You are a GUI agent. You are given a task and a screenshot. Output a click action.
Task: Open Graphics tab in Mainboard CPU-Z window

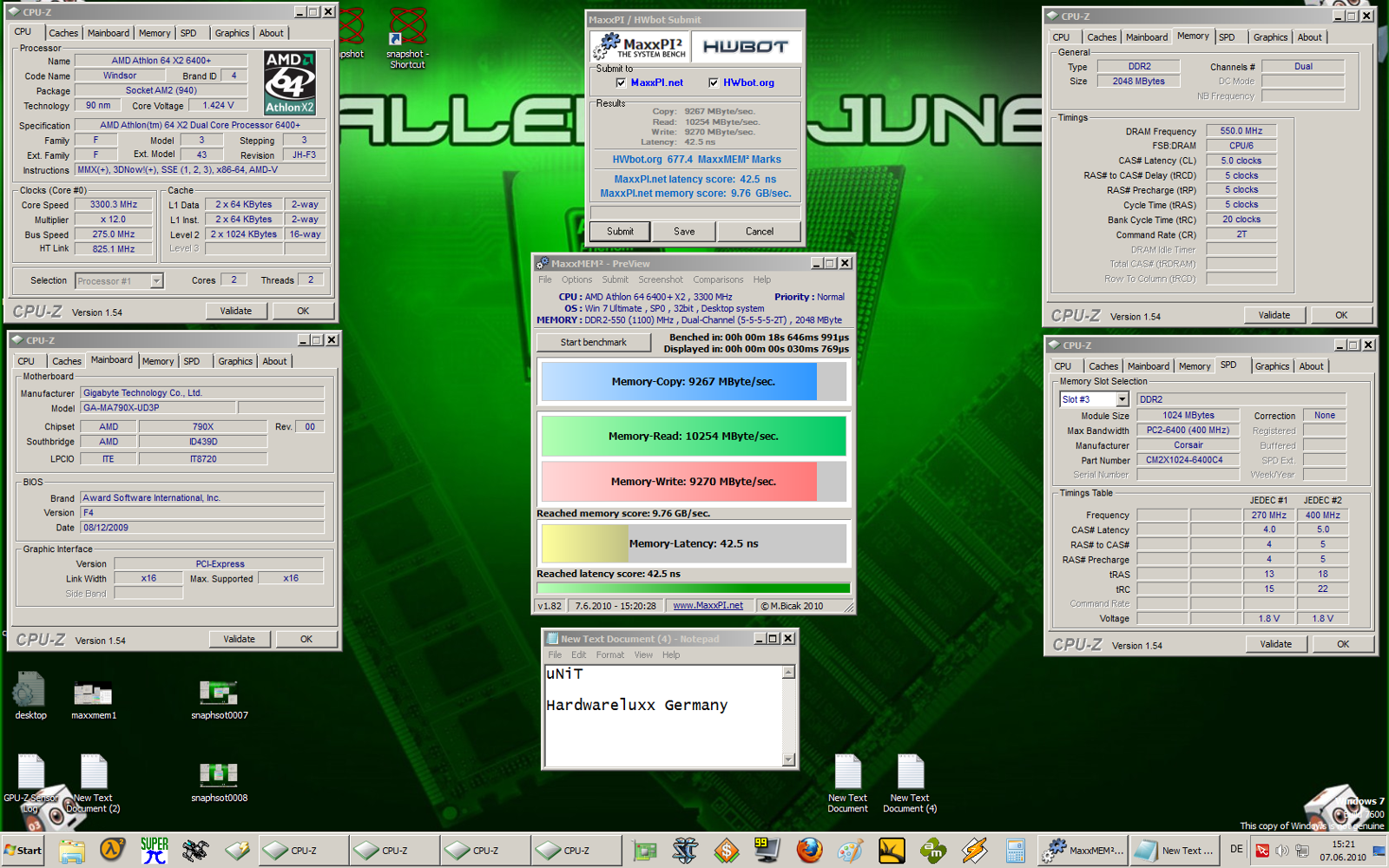coord(235,361)
